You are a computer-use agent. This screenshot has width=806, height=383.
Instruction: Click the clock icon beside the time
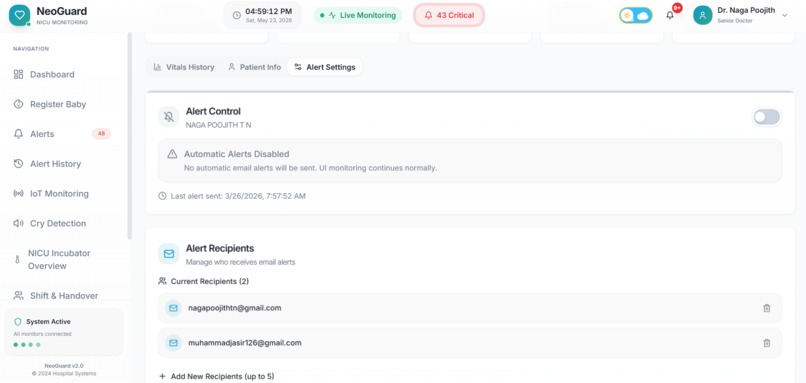(x=236, y=15)
